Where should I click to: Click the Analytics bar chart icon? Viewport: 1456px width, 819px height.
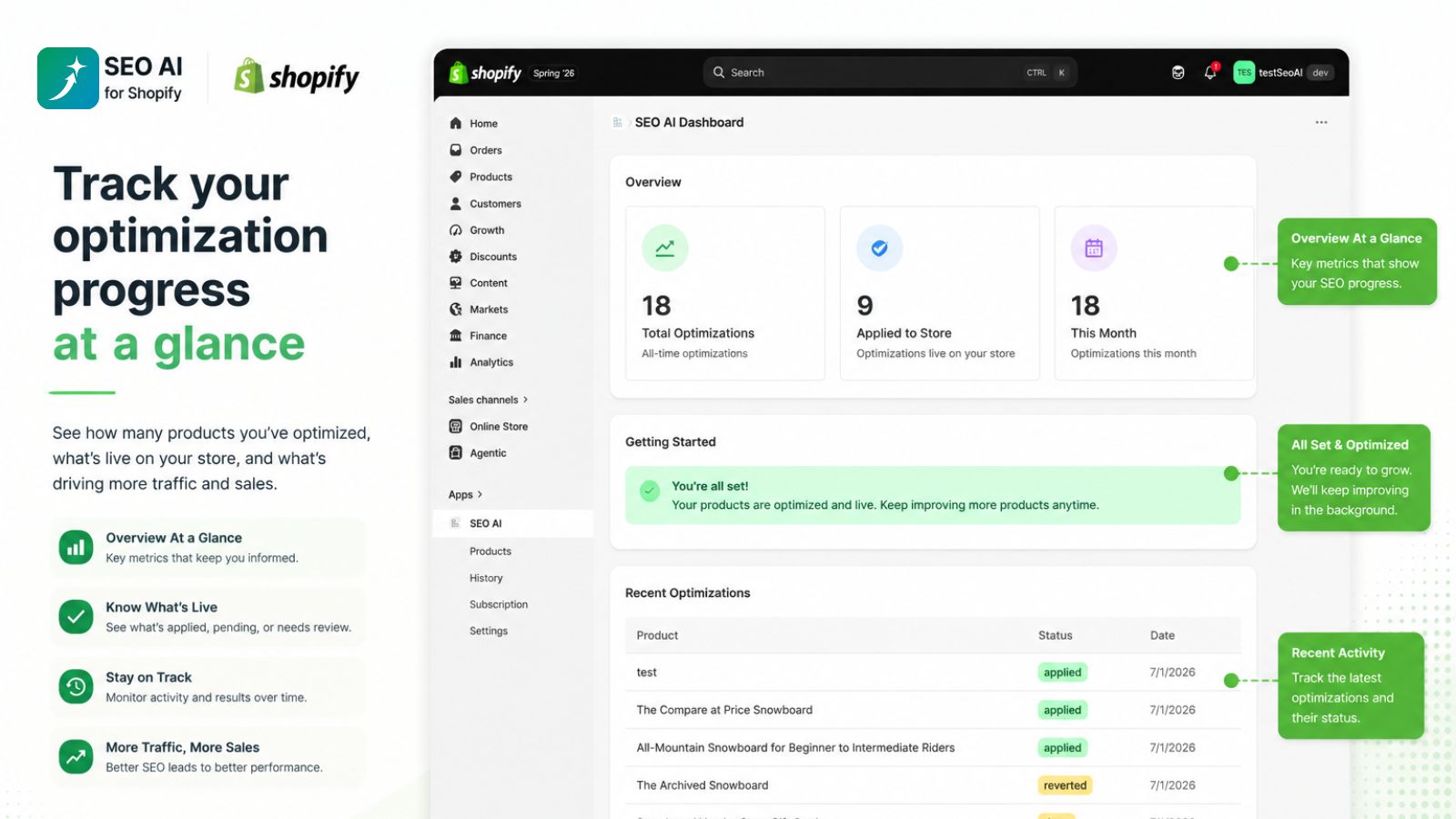456,362
